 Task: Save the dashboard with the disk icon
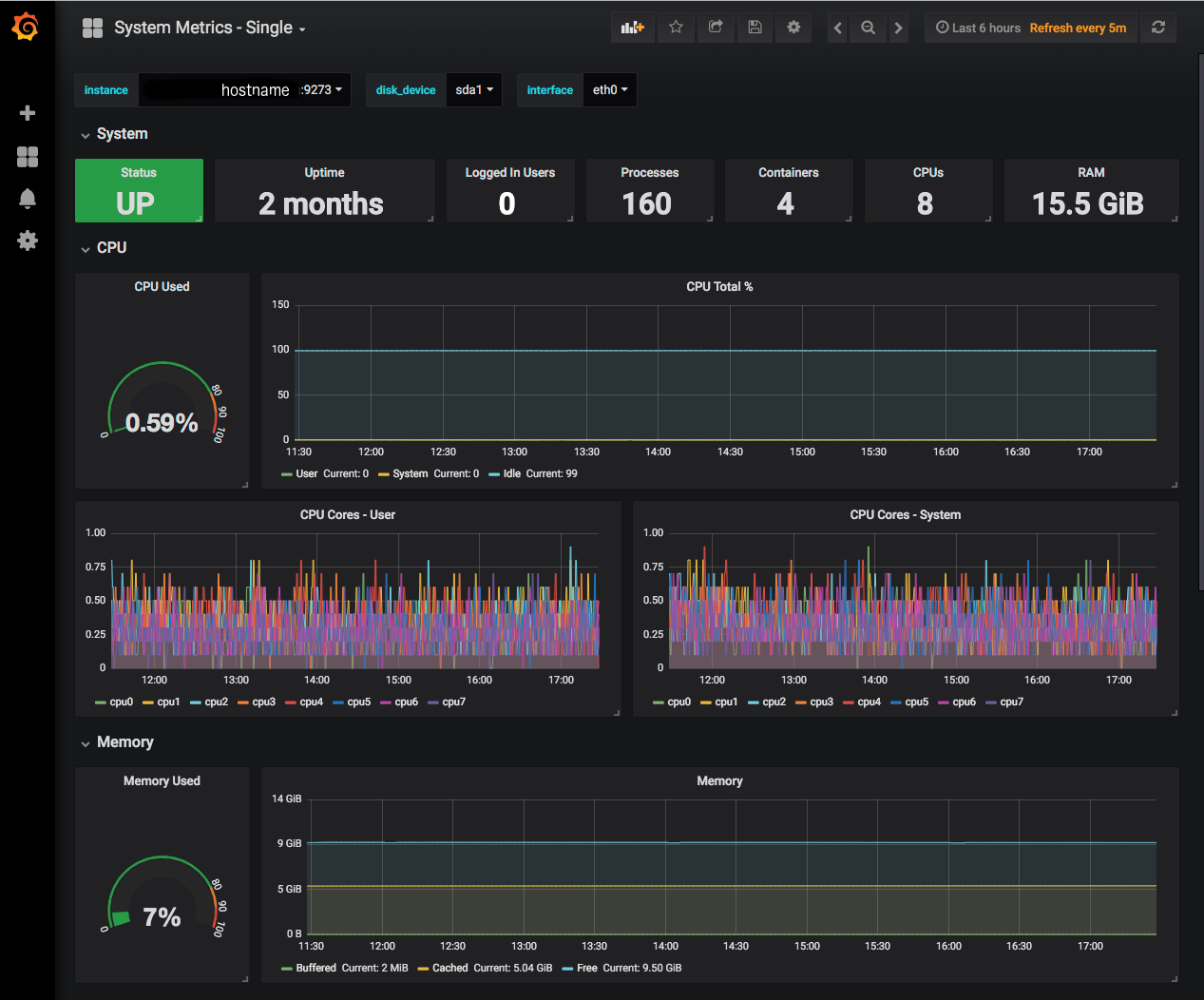755,28
